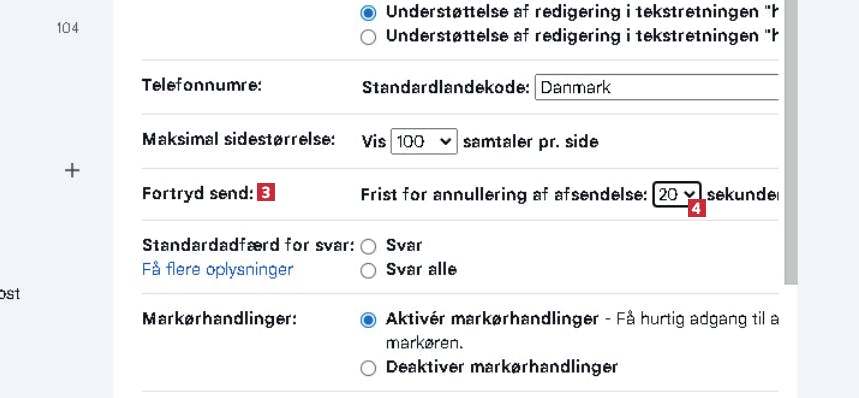The height and width of the screenshot is (398, 859).
Task: Click the Markørhandlinger setting label
Action: [x=219, y=319]
